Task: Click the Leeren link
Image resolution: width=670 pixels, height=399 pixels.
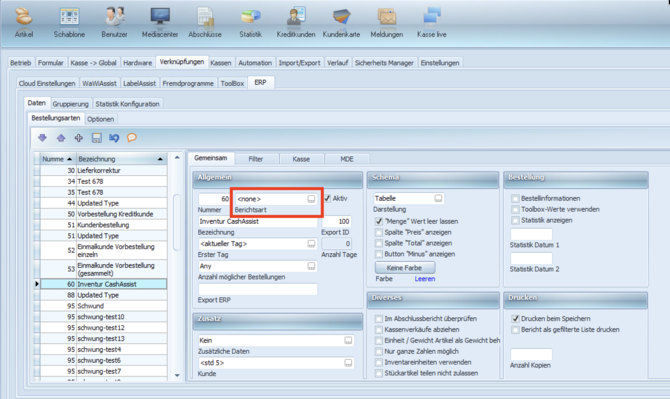Action: click(x=425, y=279)
